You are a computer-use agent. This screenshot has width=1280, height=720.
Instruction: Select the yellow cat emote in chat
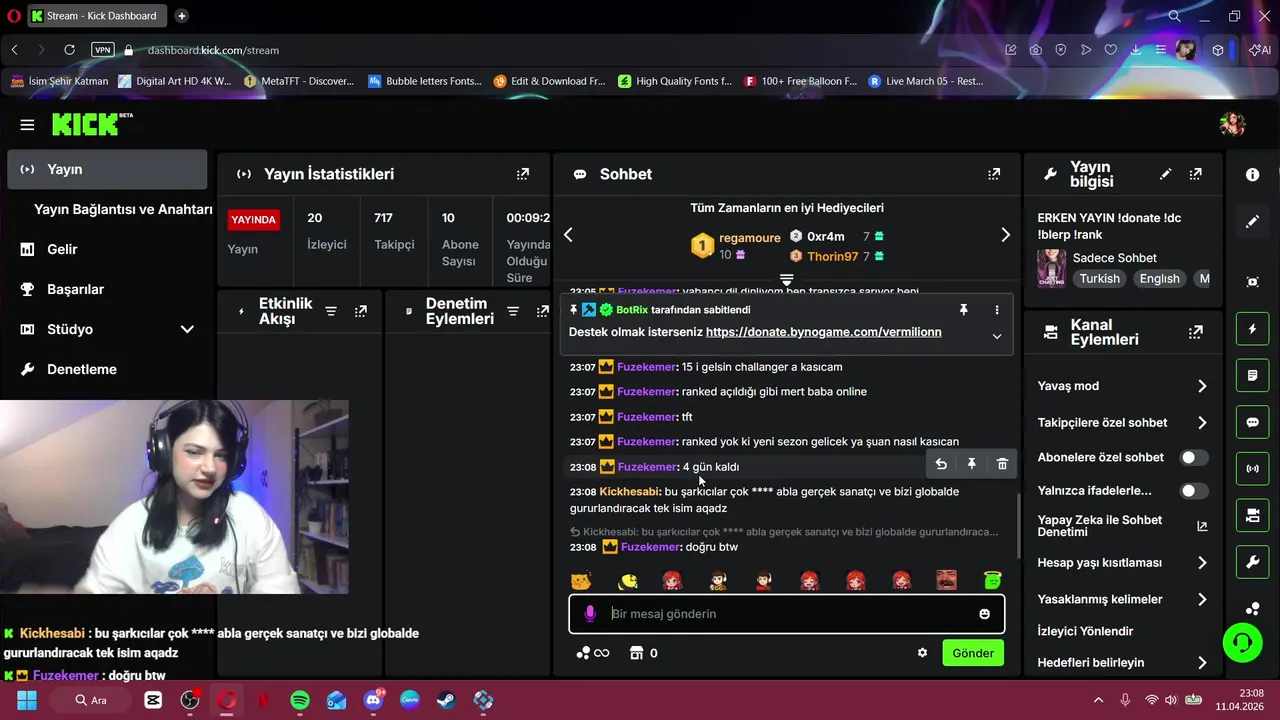point(581,580)
